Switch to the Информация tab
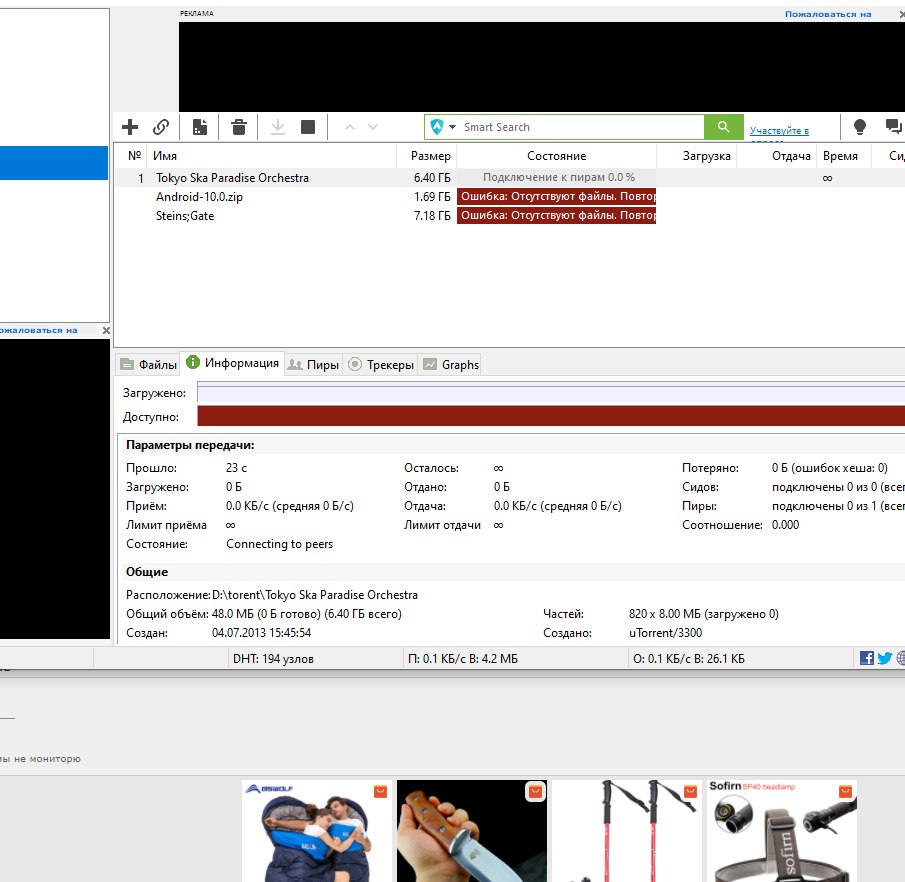 coord(232,363)
